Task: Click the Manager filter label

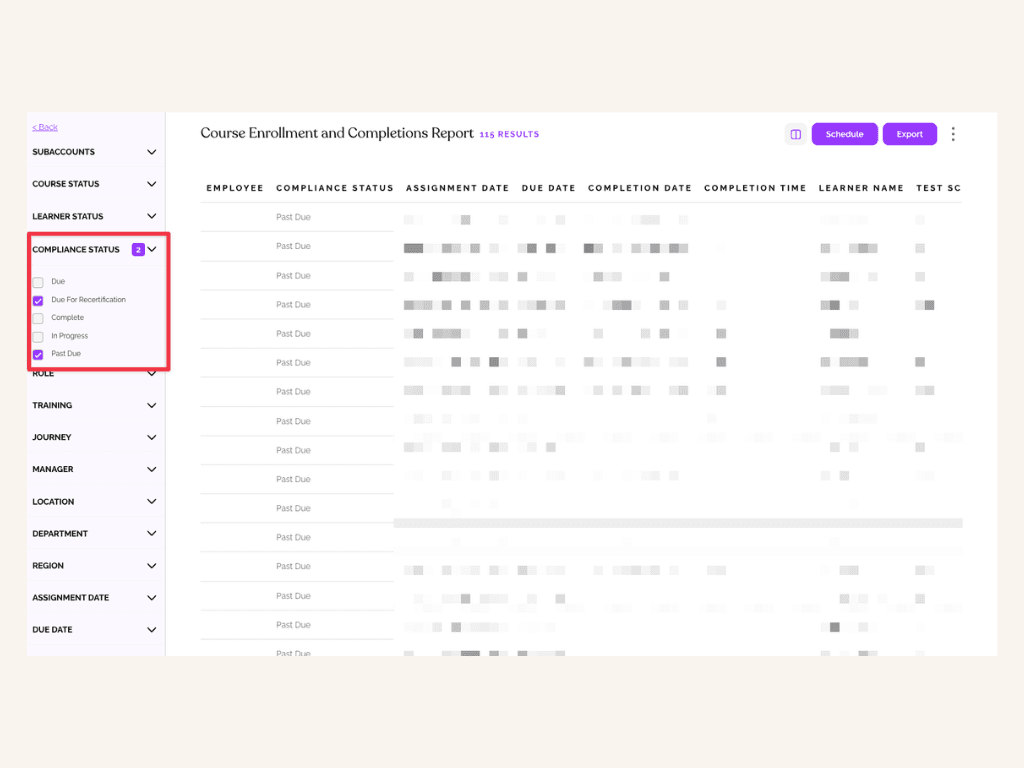Action: click(x=53, y=470)
